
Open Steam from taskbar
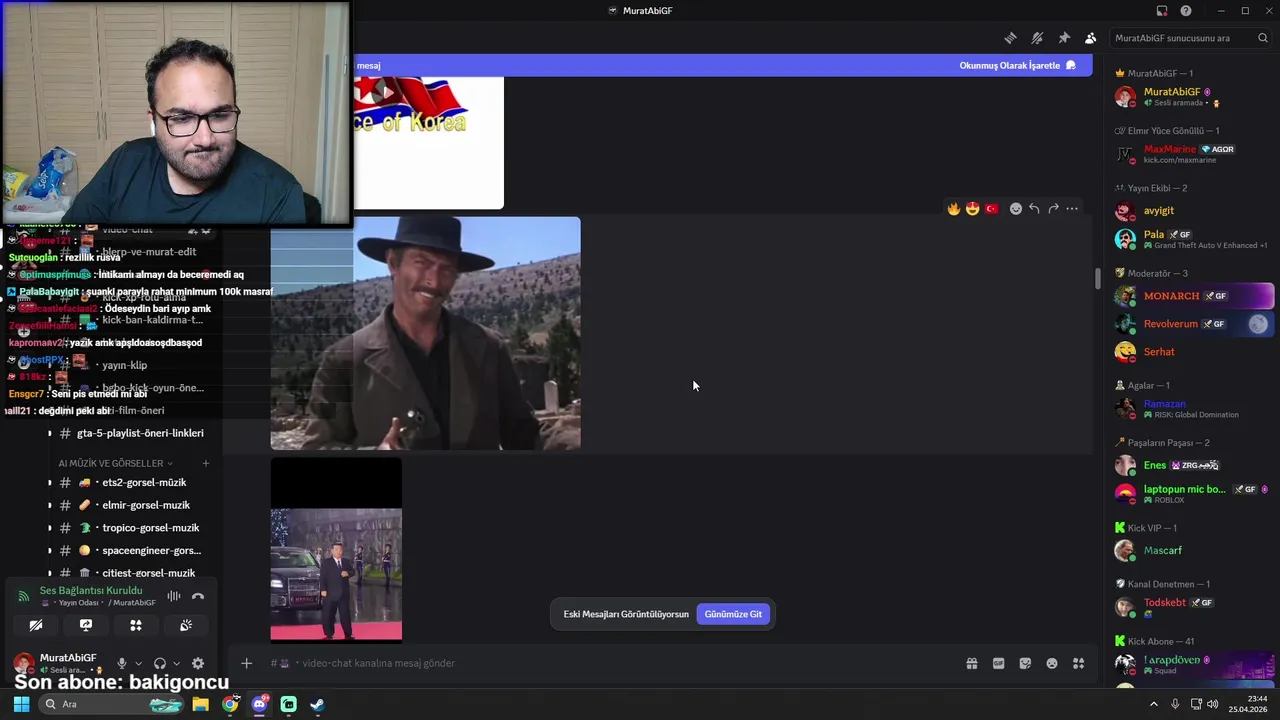point(317,704)
